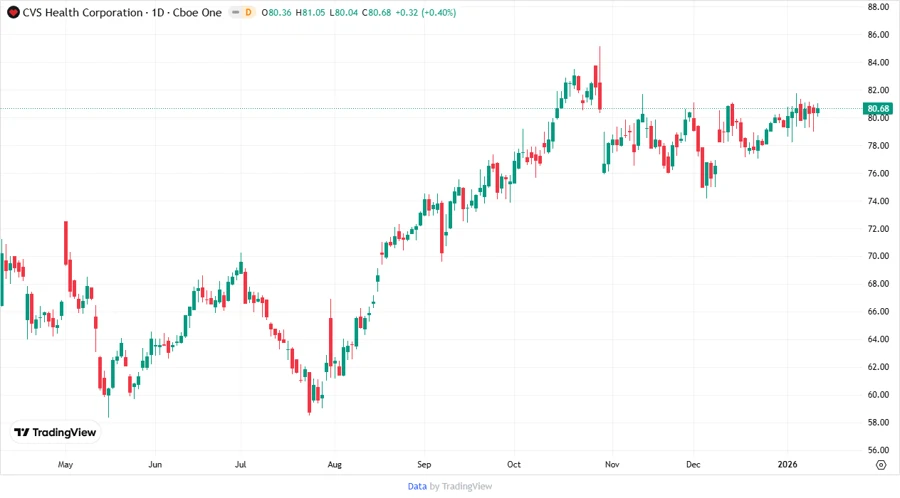Click the 78.00 price axis label
The image size is (900, 498).
coord(878,146)
